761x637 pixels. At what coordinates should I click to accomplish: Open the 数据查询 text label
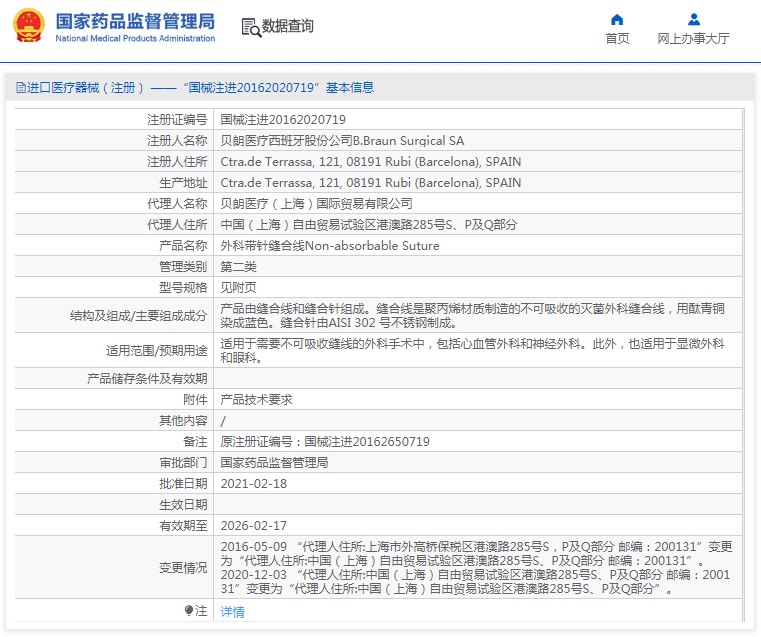point(288,27)
